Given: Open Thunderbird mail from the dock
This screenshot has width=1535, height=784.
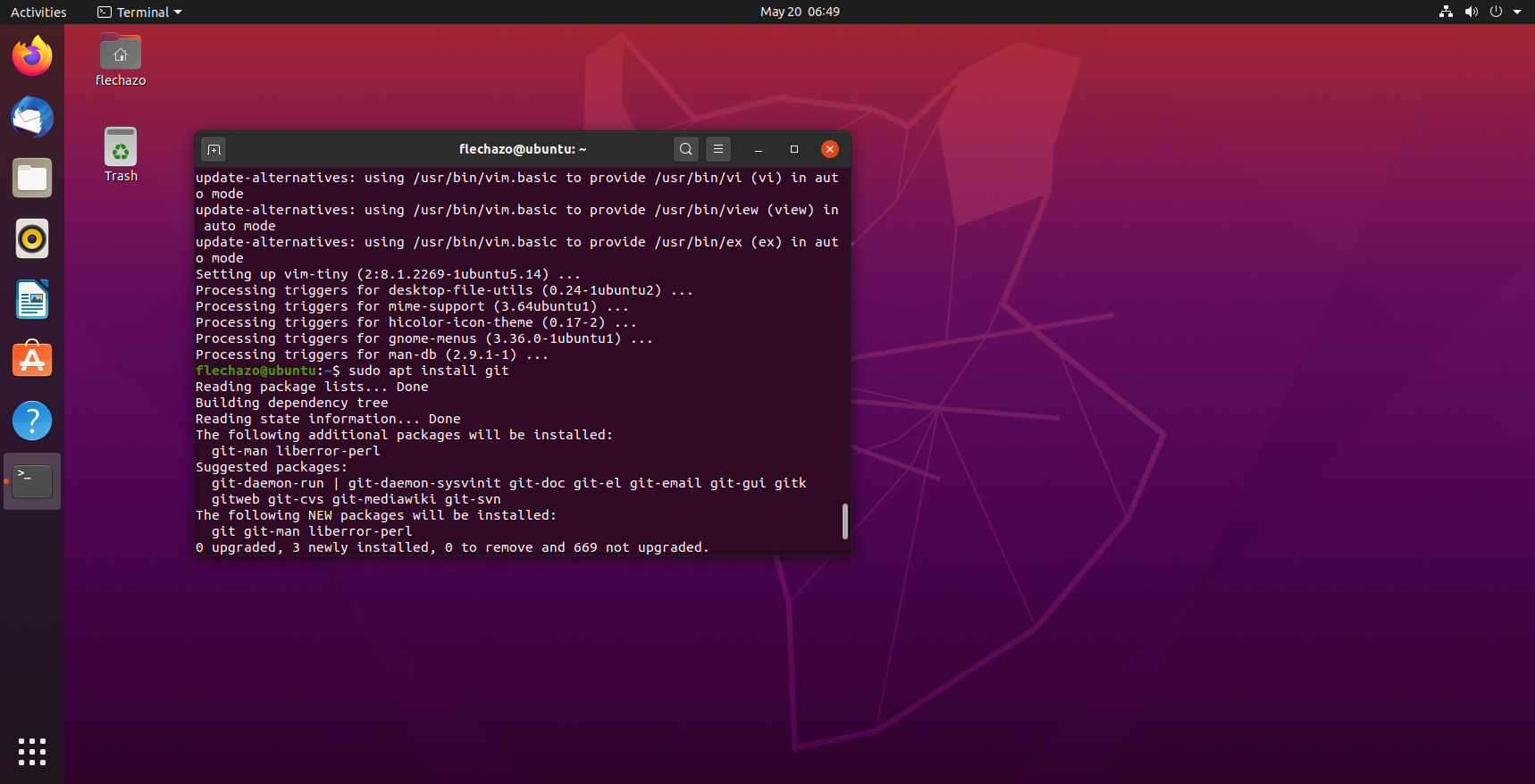Looking at the screenshot, I should (x=32, y=118).
